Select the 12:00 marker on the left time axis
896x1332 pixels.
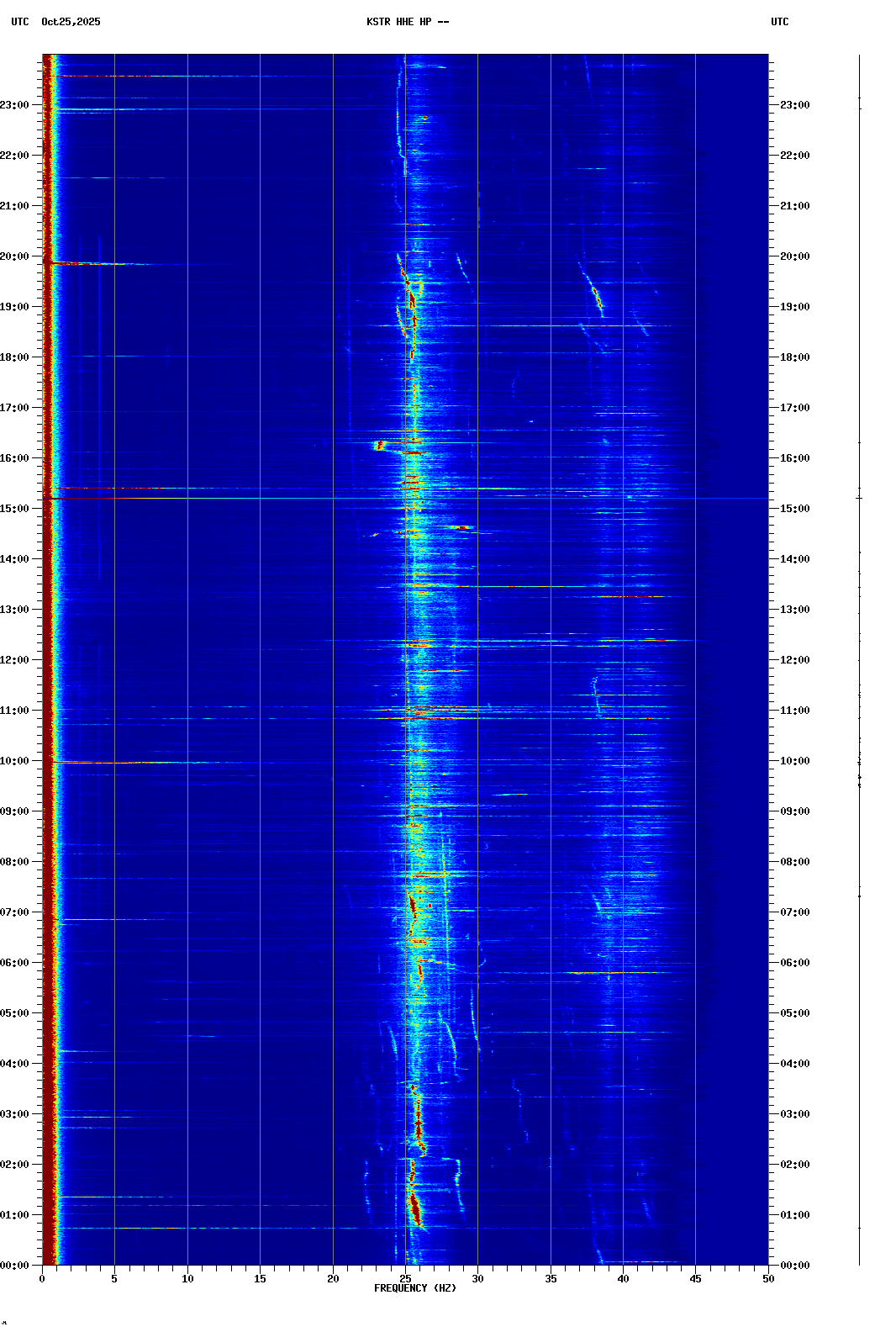pyautogui.click(x=15, y=660)
